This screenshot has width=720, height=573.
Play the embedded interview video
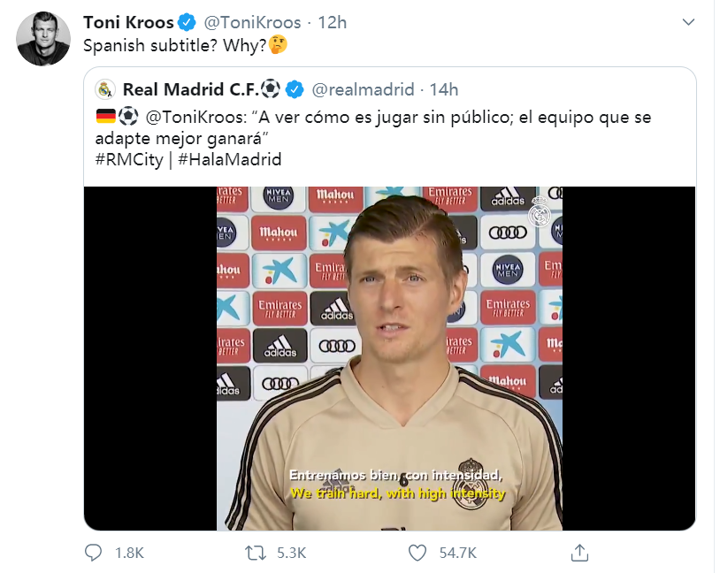(x=389, y=357)
